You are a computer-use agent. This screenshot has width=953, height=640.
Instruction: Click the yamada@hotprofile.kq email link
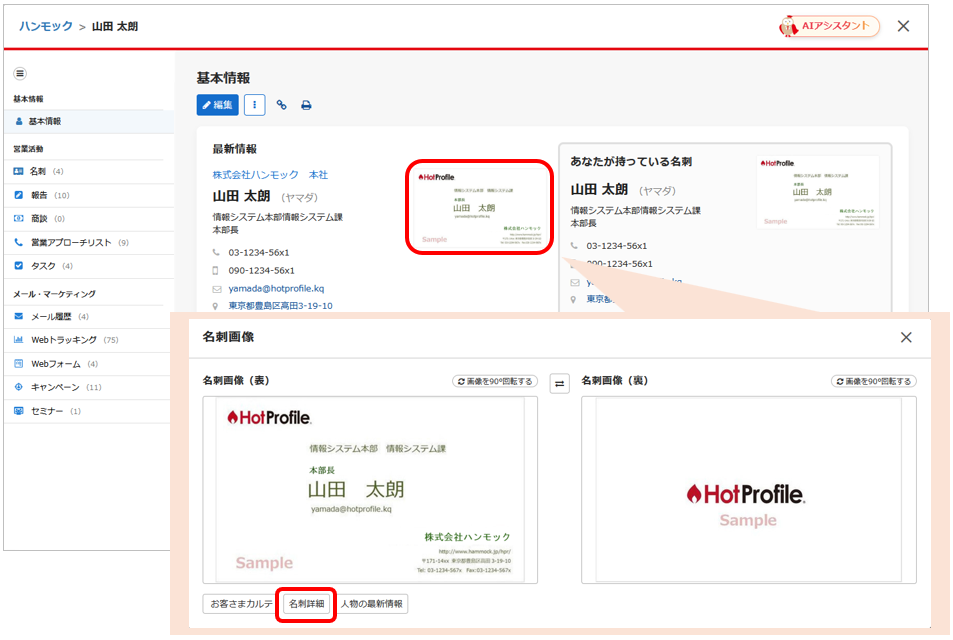[x=276, y=289]
